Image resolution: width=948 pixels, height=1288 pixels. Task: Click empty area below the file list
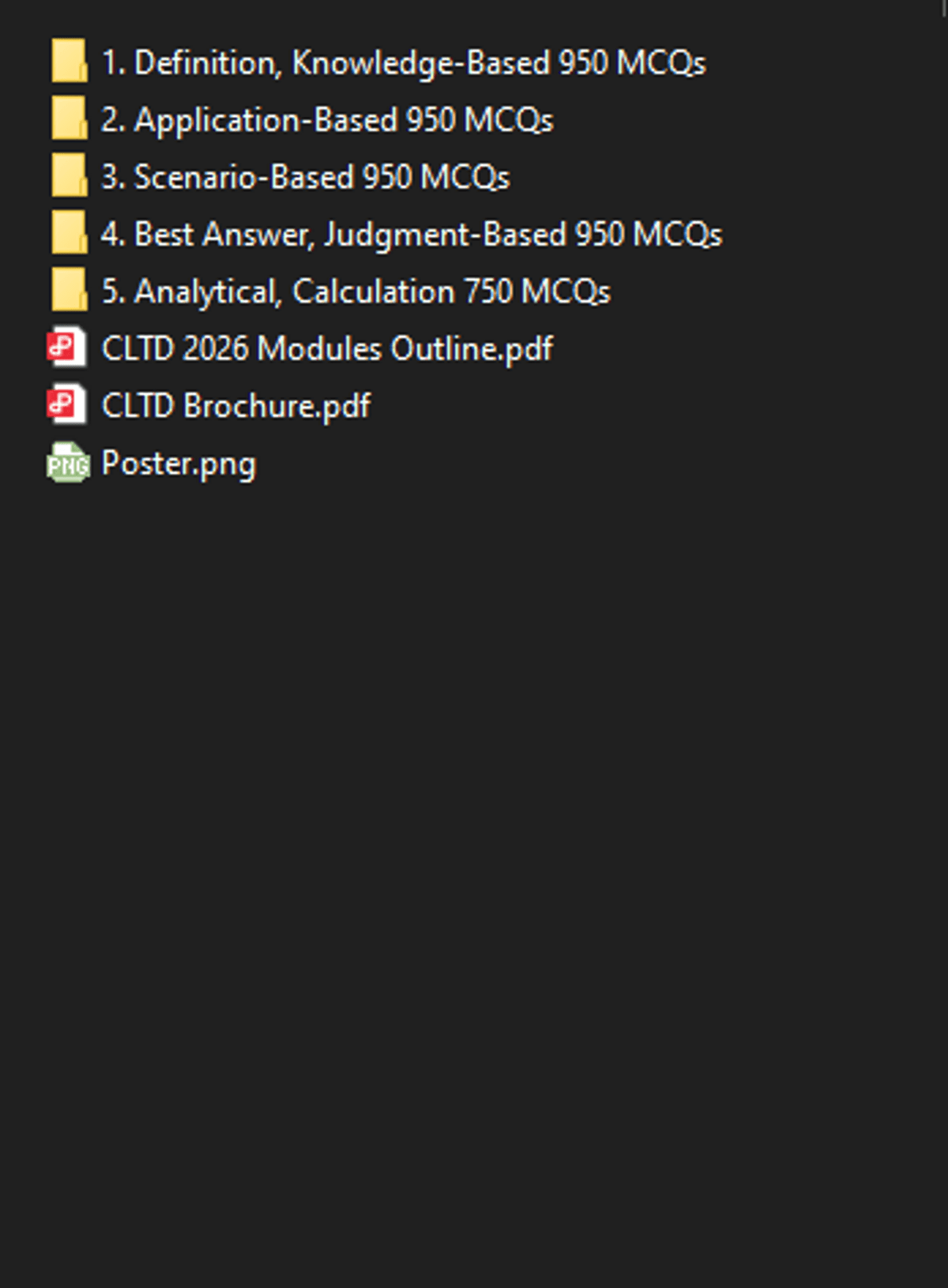coord(474,869)
